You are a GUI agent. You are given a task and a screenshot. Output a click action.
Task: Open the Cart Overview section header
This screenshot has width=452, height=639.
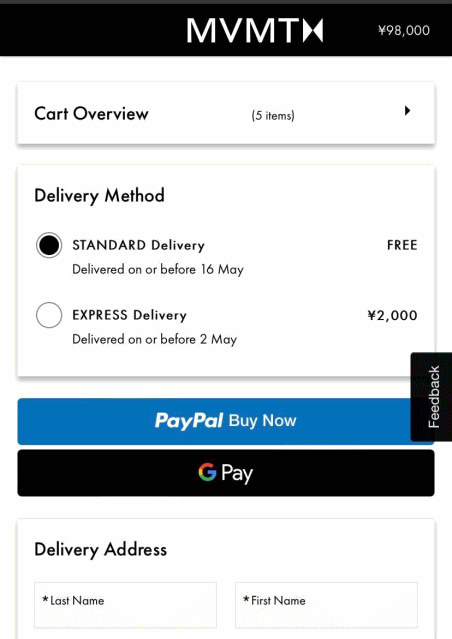tap(91, 113)
